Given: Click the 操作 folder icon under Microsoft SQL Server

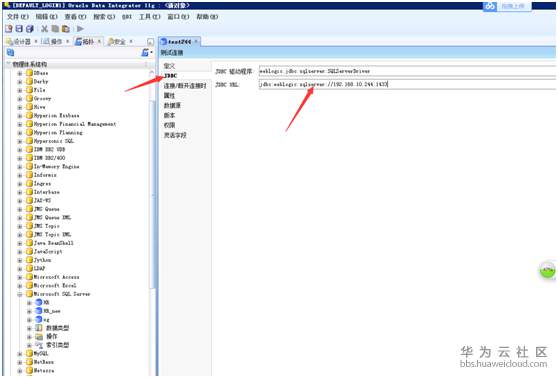Looking at the screenshot, I should pyautogui.click(x=39, y=336).
